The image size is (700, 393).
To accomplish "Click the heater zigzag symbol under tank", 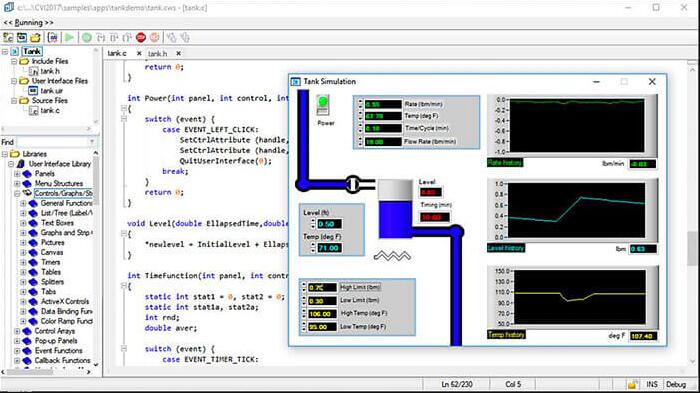I will (x=392, y=255).
